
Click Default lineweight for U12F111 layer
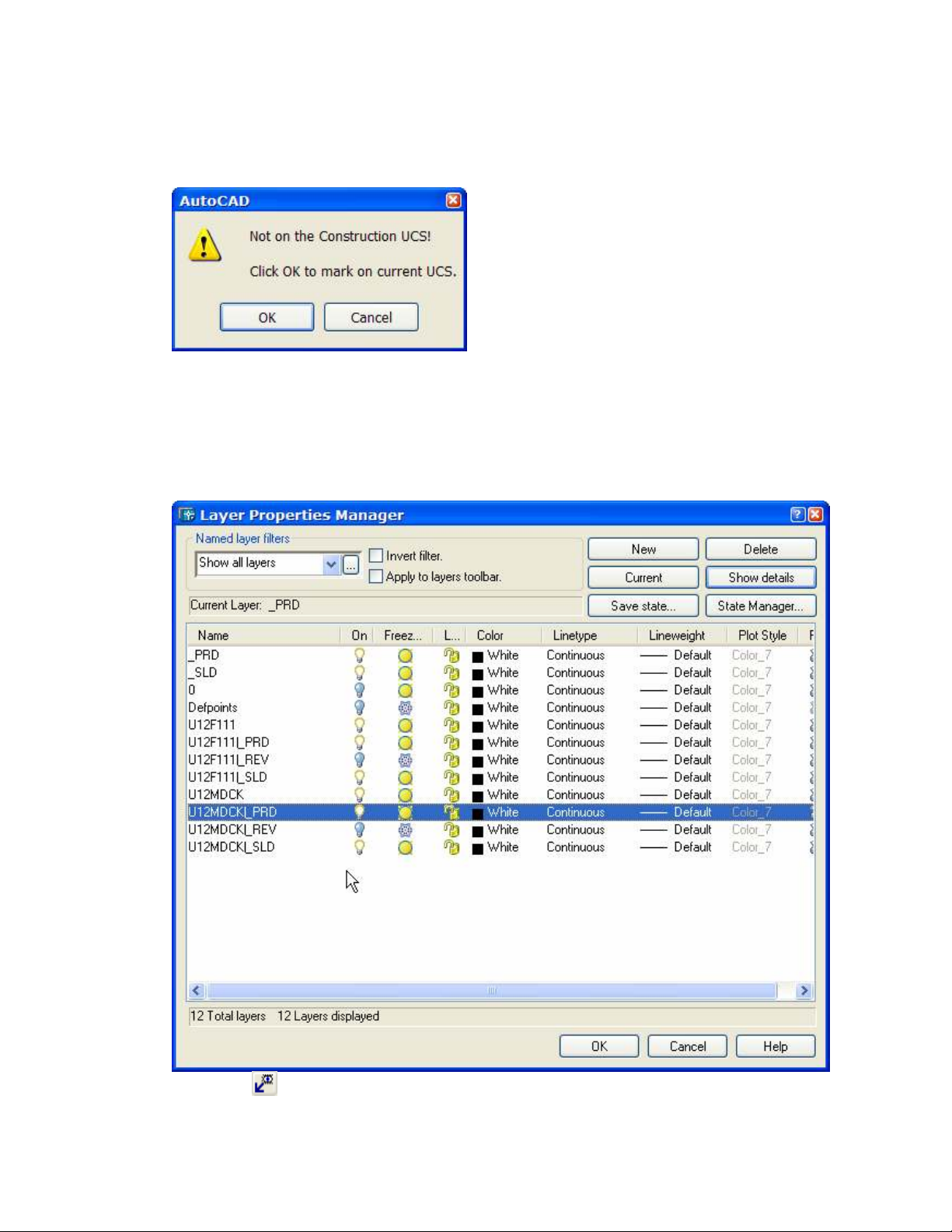[692, 725]
